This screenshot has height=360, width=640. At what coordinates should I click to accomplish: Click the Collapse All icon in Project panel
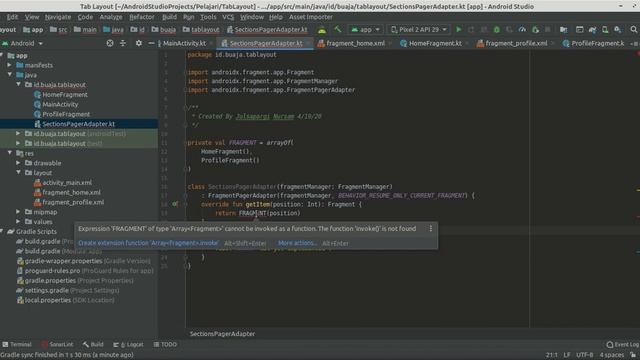pos(123,43)
